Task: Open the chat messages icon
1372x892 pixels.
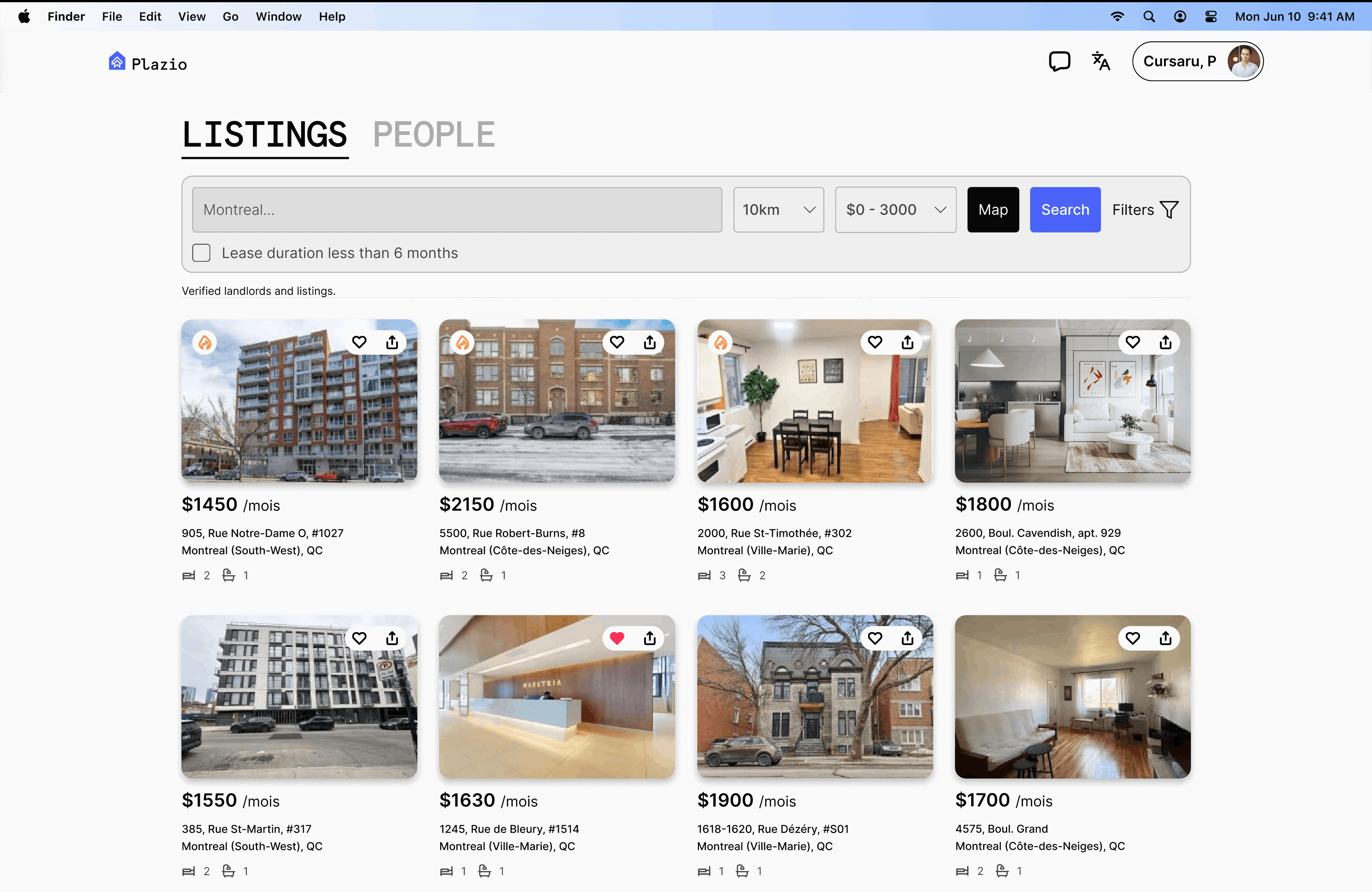Action: [1059, 61]
